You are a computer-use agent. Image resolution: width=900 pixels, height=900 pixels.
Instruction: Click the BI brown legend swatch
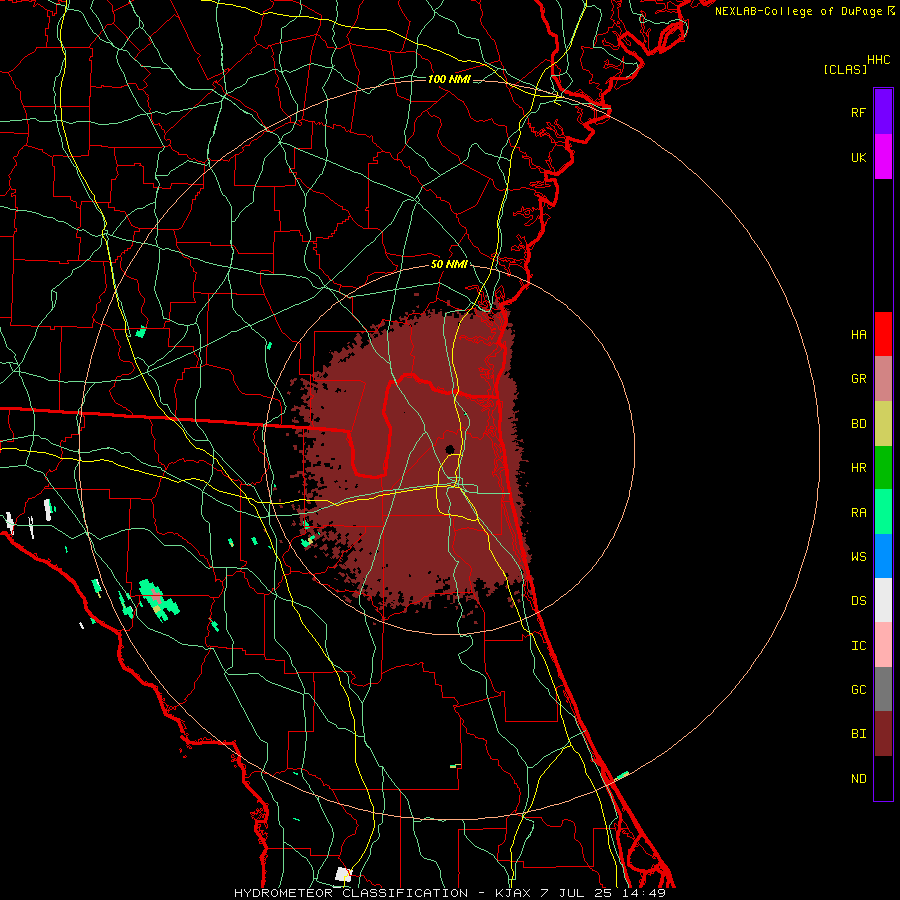tap(883, 734)
